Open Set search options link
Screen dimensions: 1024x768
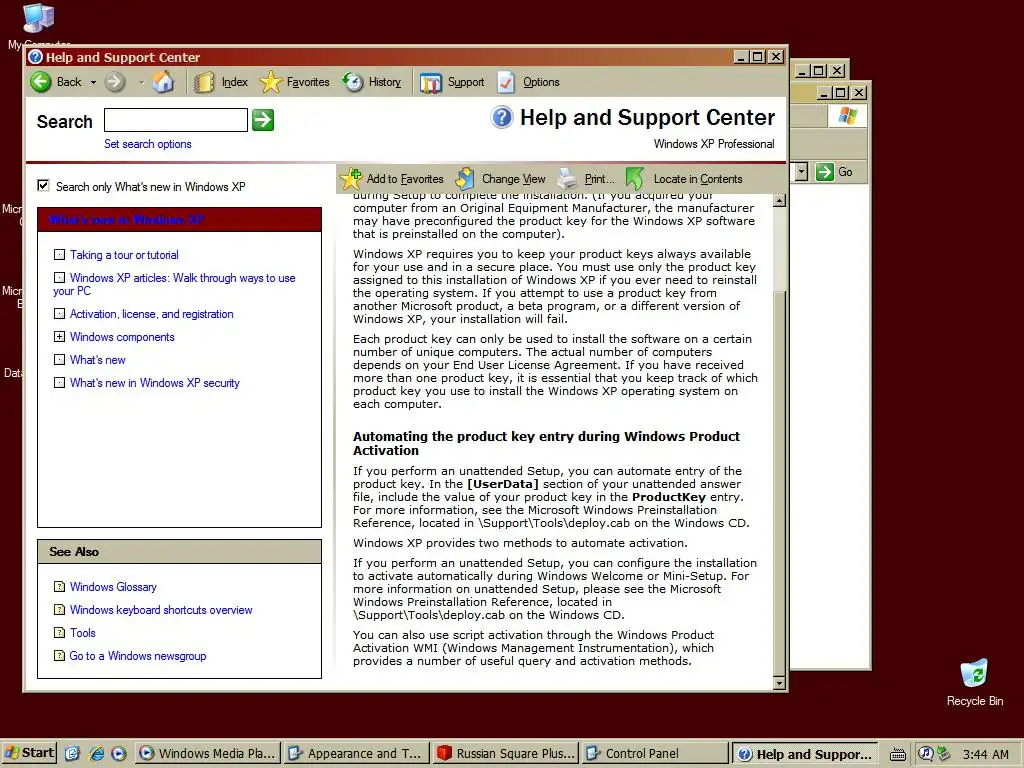pos(148,144)
